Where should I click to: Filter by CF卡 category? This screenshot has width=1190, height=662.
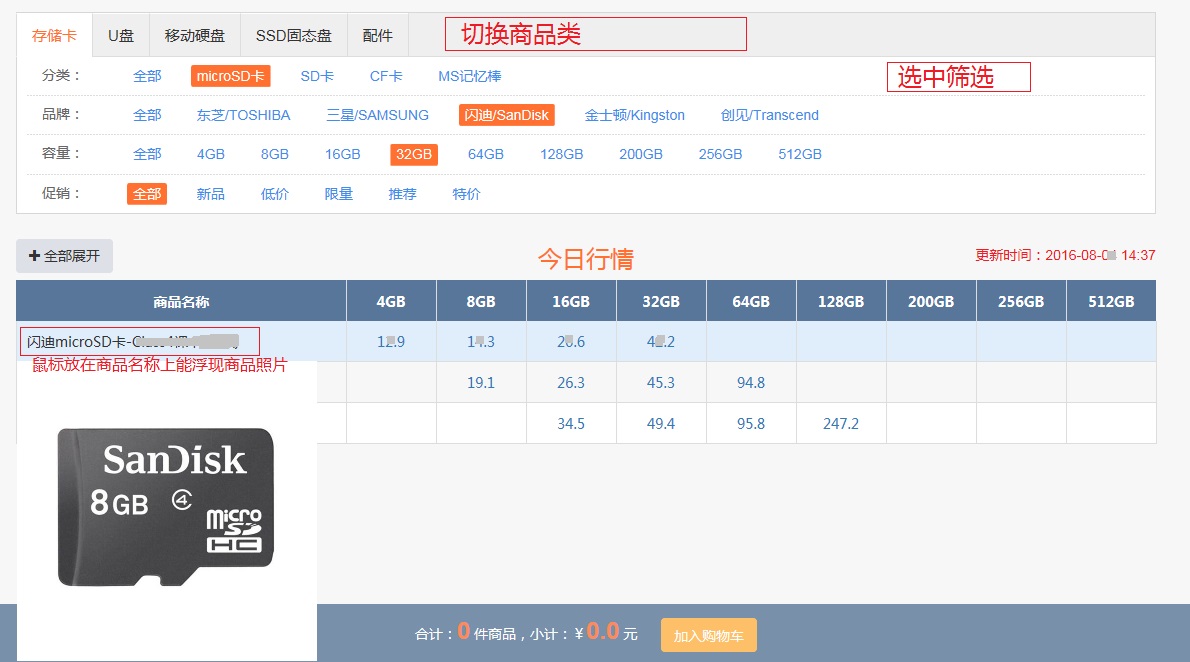[386, 76]
